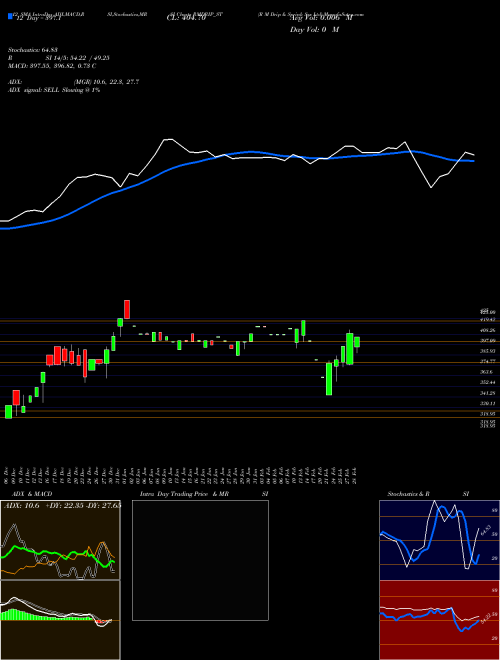Viewport: 500px width, 660px height.
Task: Click the 'ADX signal: SELL' text
Action: pos(34,90)
